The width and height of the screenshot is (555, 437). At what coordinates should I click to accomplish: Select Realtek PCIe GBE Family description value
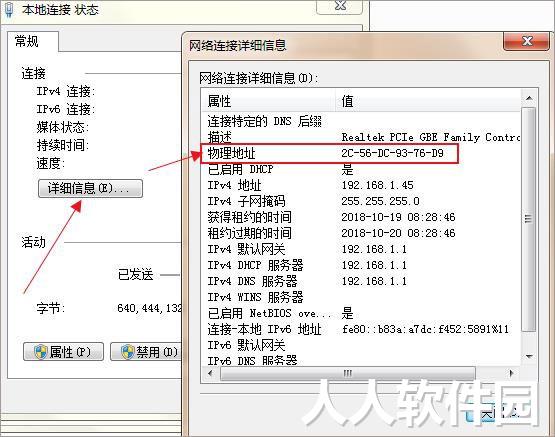click(x=430, y=137)
